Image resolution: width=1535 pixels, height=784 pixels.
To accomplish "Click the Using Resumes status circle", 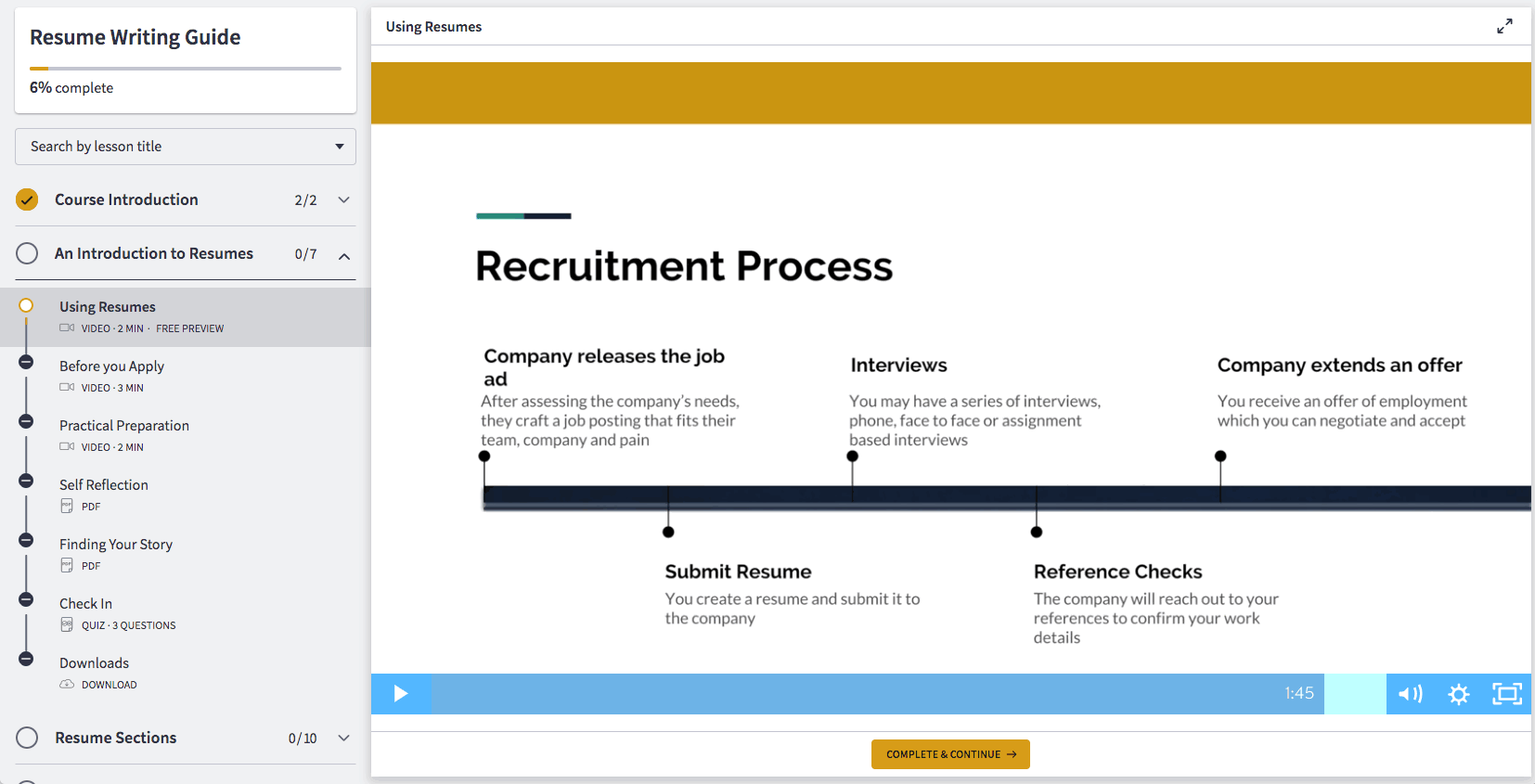I will [x=26, y=305].
